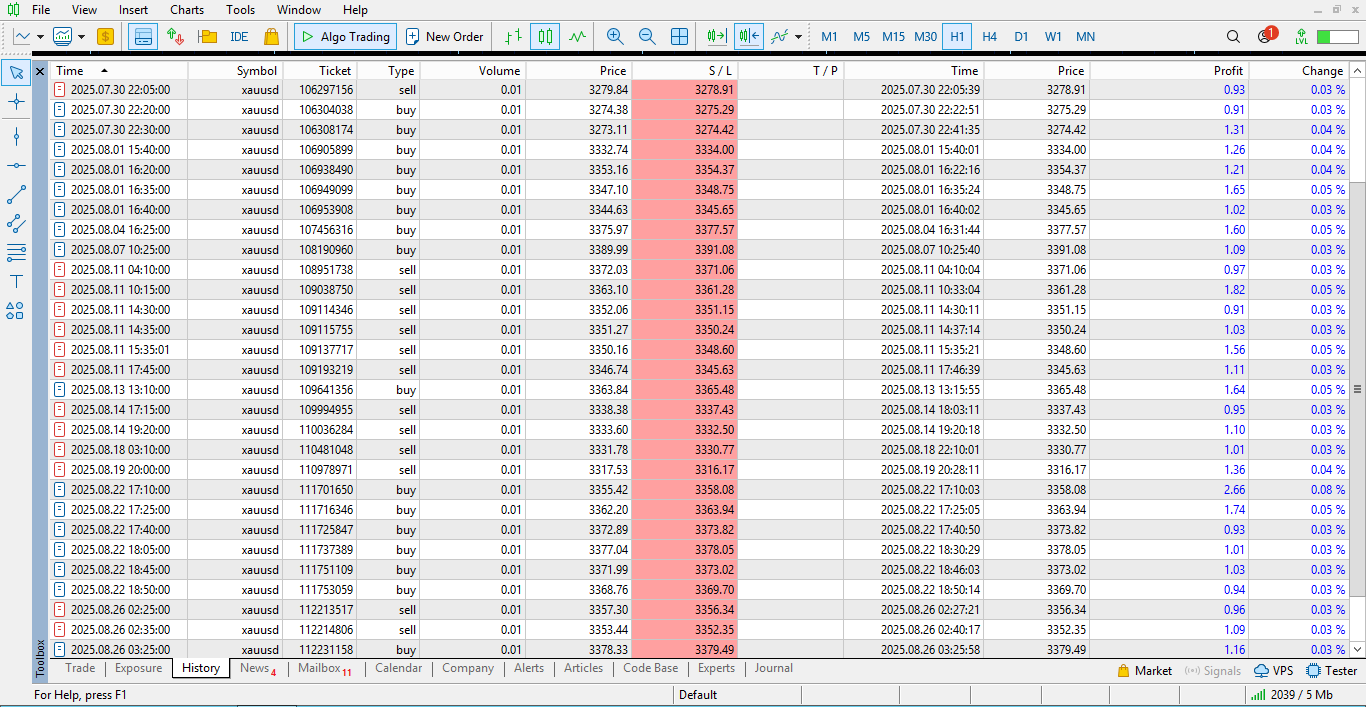Open the Tools menu
This screenshot has width=1366, height=707.
pos(241,10)
